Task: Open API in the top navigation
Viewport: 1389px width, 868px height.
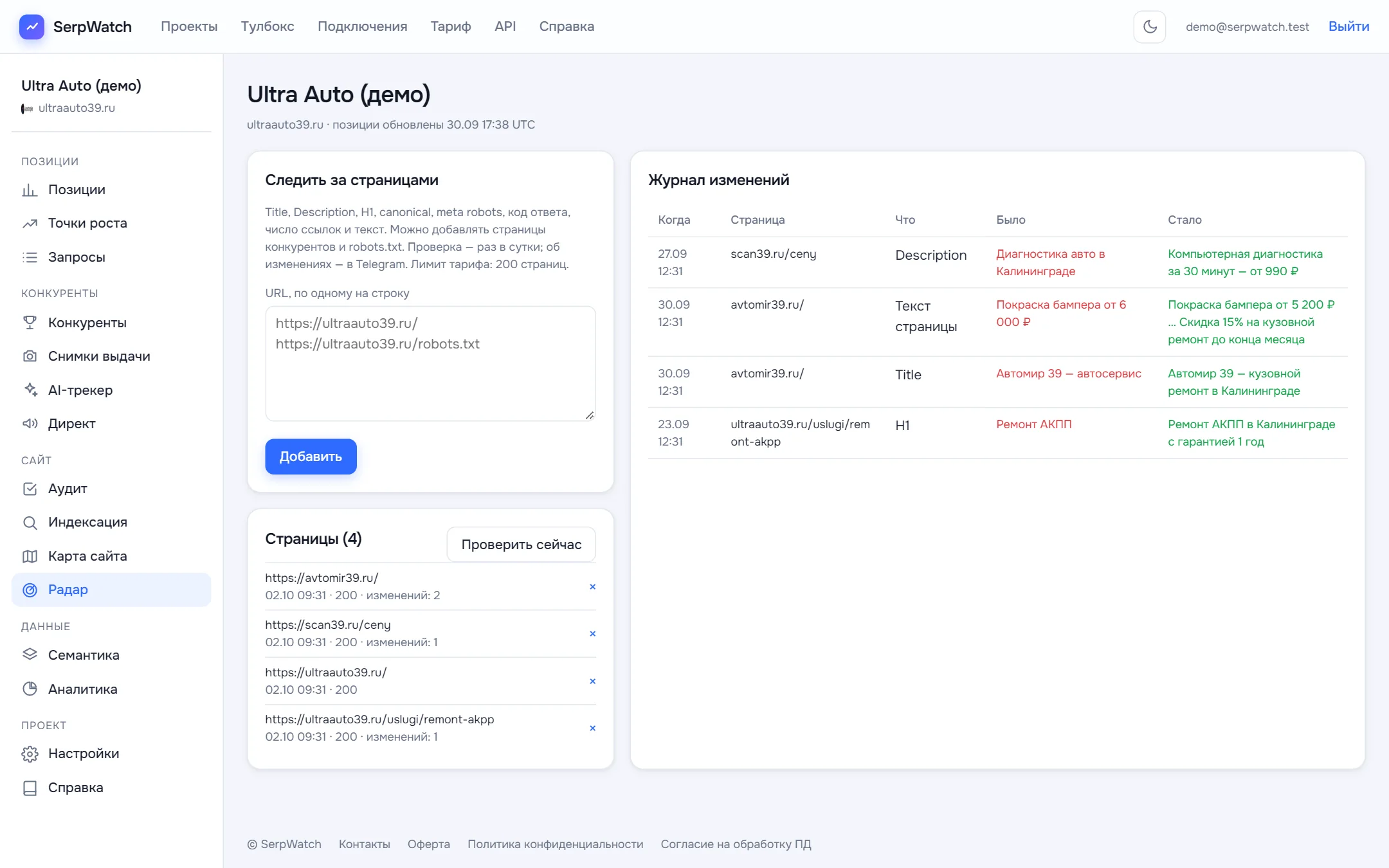Action: 505,26
